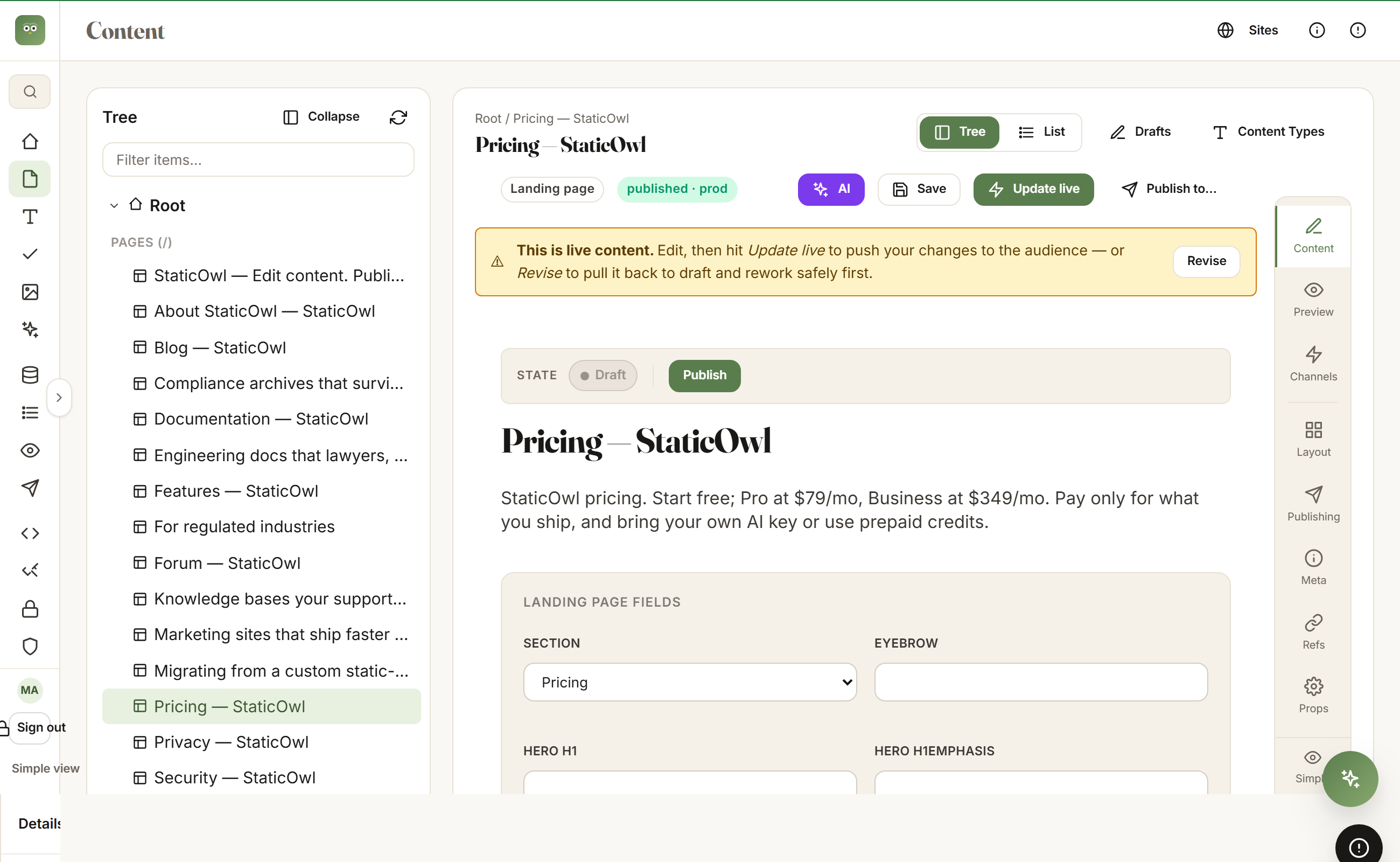Open the shield icon in sidebar
1400x862 pixels.
[x=30, y=646]
